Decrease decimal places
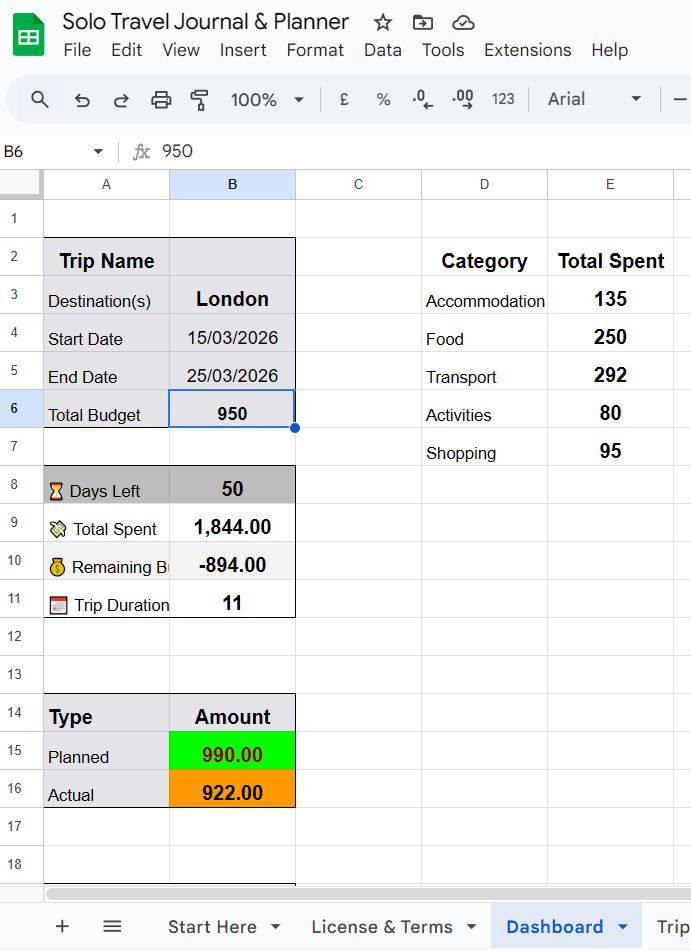The height and width of the screenshot is (951, 691). pyautogui.click(x=422, y=99)
